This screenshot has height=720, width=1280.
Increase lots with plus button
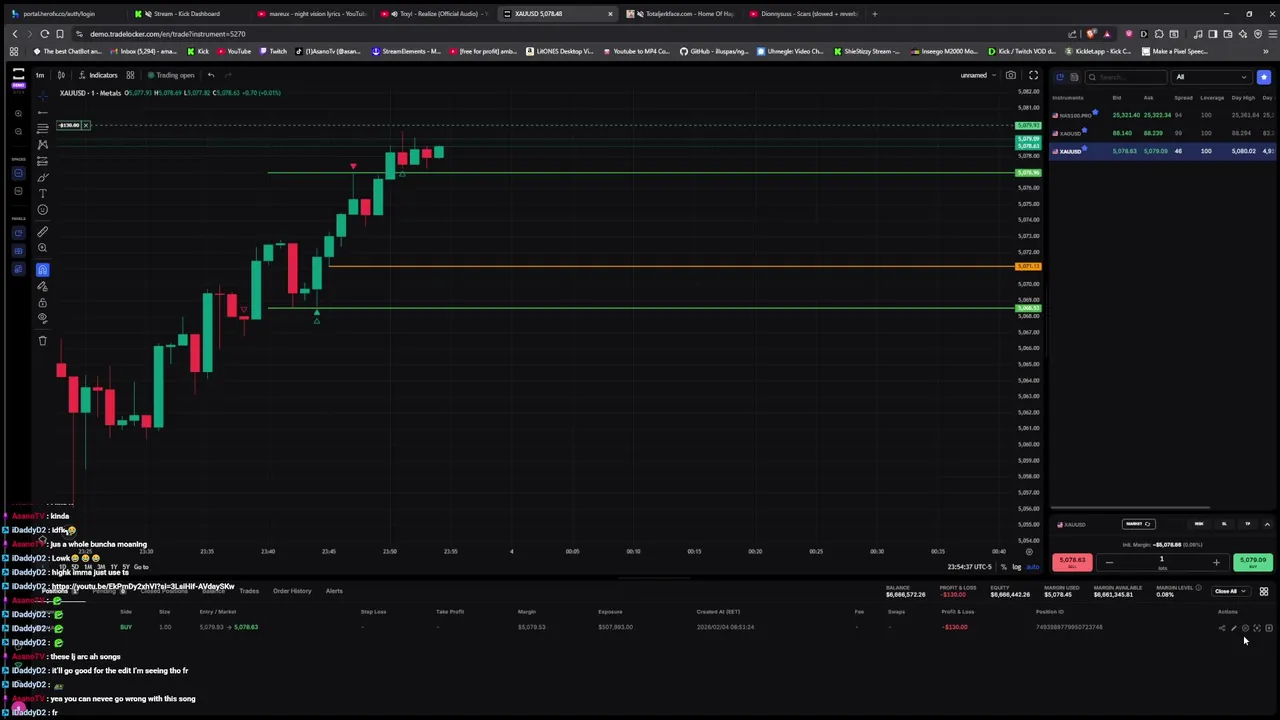tap(1216, 563)
